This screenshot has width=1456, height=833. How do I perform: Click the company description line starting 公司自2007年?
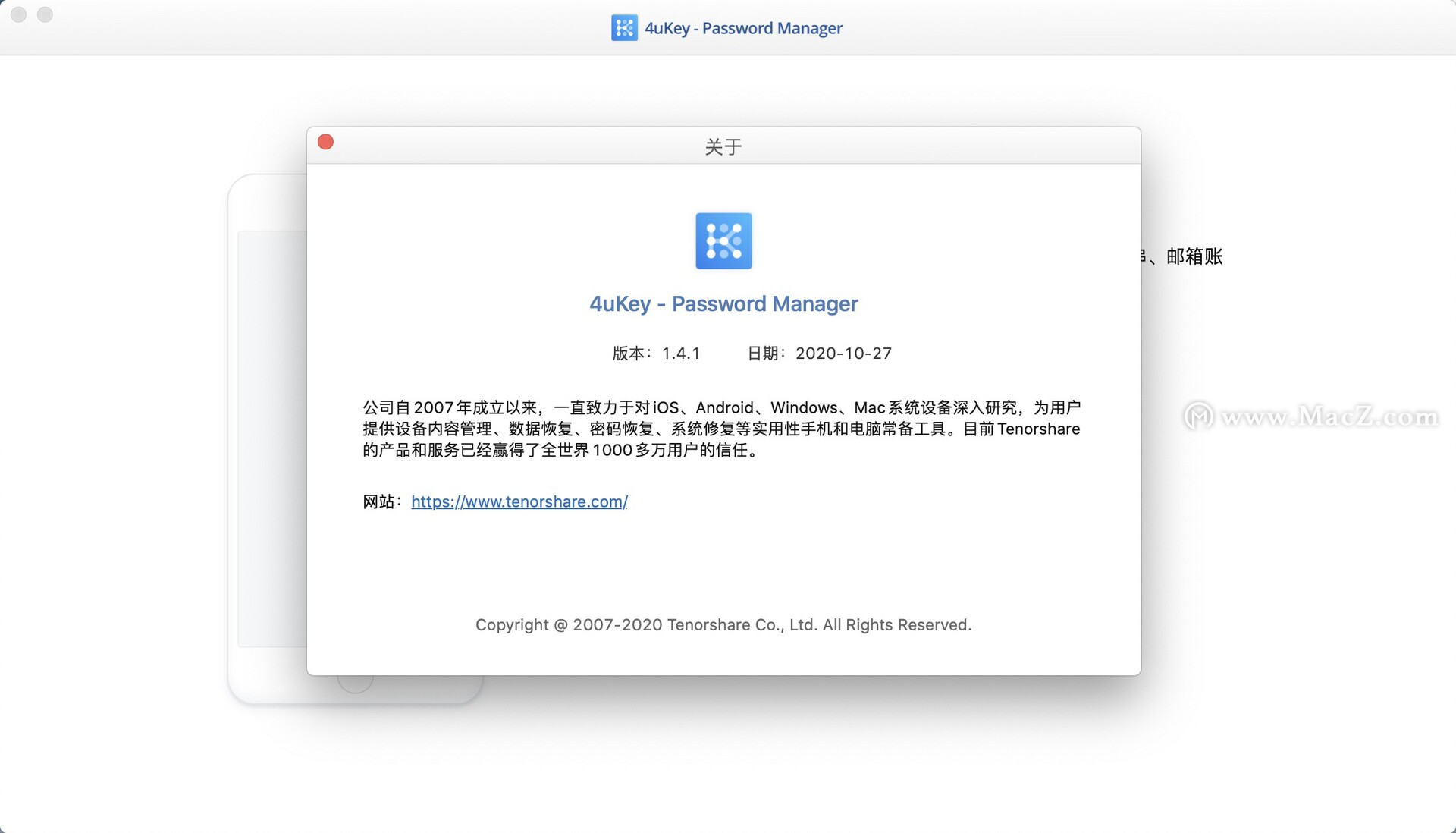coord(722,407)
